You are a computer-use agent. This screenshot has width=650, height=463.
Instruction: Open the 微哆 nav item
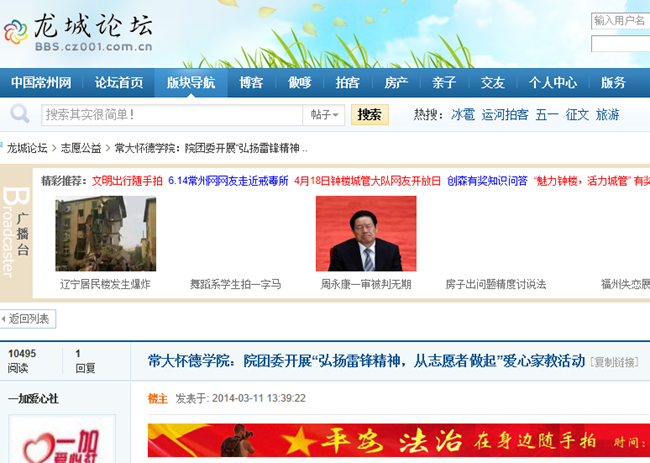coord(300,82)
